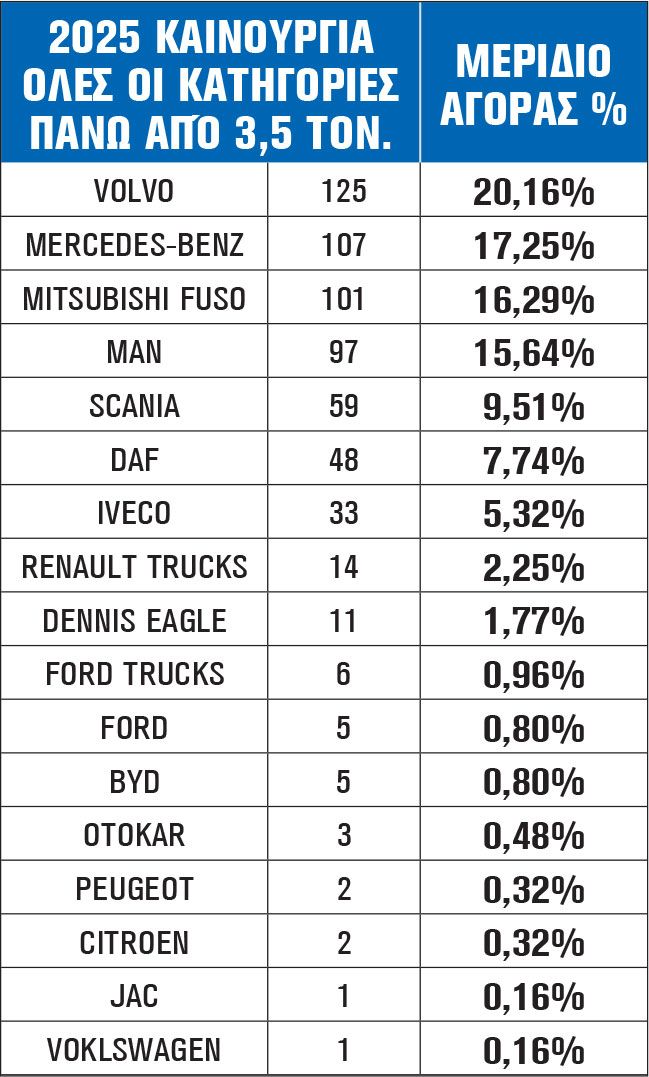
Task: Click the MITSUBISHI FUSO brand name
Action: pos(134,299)
